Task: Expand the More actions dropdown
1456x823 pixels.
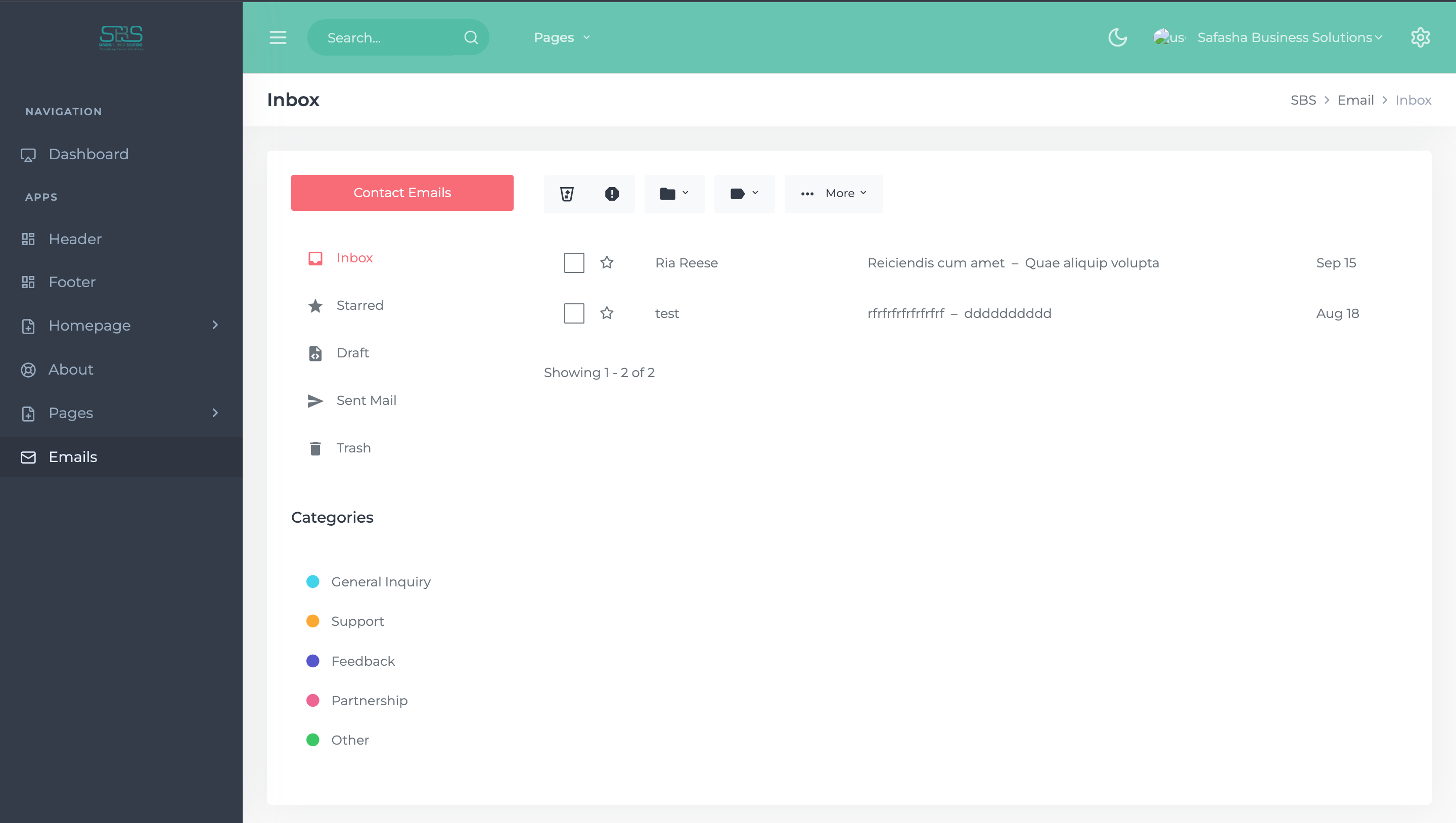Action: (833, 194)
